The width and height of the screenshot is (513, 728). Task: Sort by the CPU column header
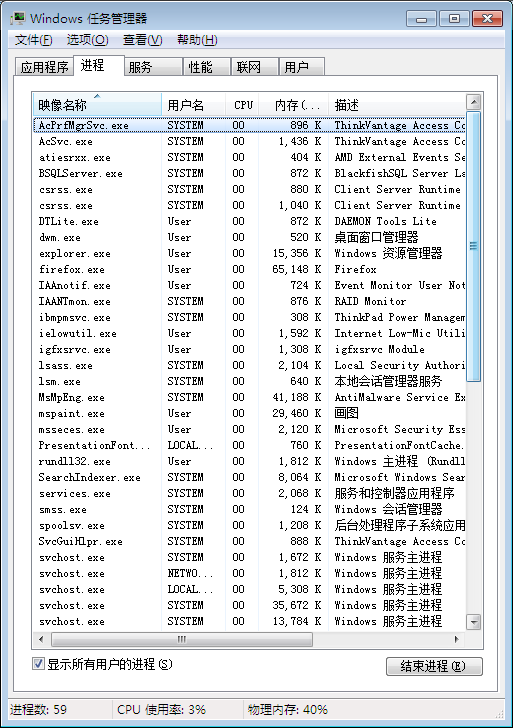click(242, 105)
